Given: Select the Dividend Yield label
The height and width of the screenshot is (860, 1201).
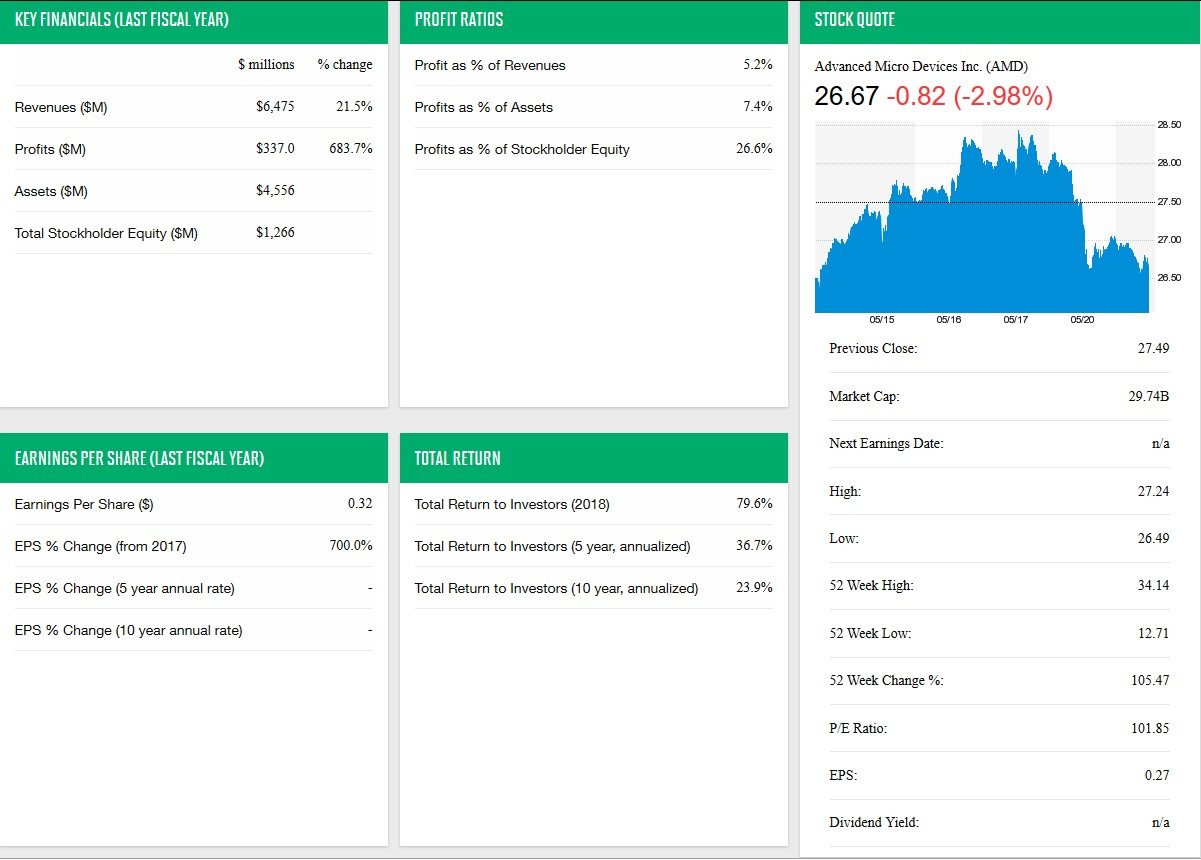Looking at the screenshot, I should [874, 823].
